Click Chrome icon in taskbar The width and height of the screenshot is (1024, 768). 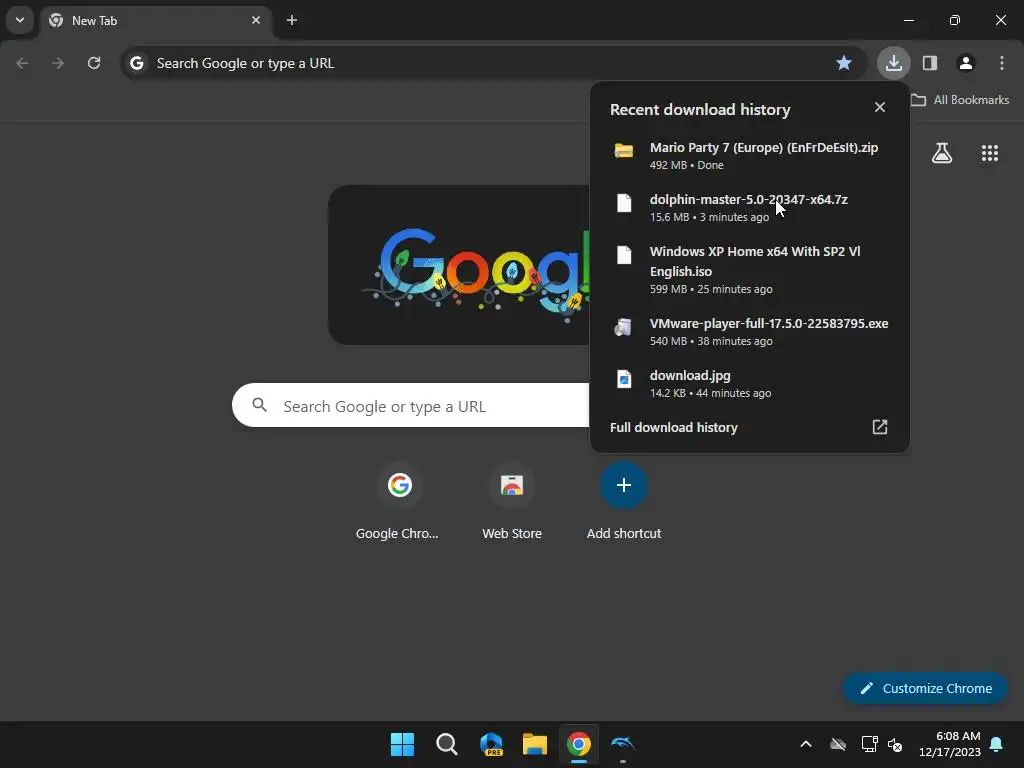579,744
